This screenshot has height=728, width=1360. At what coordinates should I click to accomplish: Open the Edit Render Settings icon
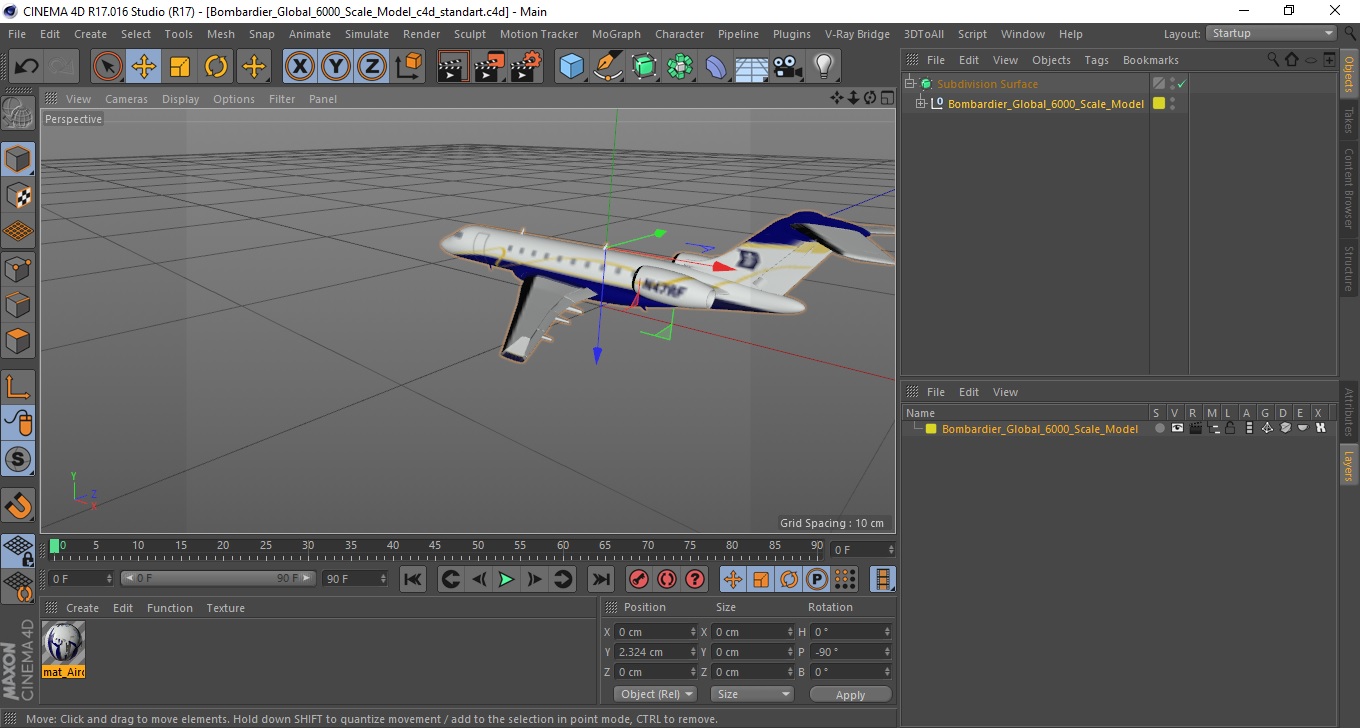[x=526, y=67]
